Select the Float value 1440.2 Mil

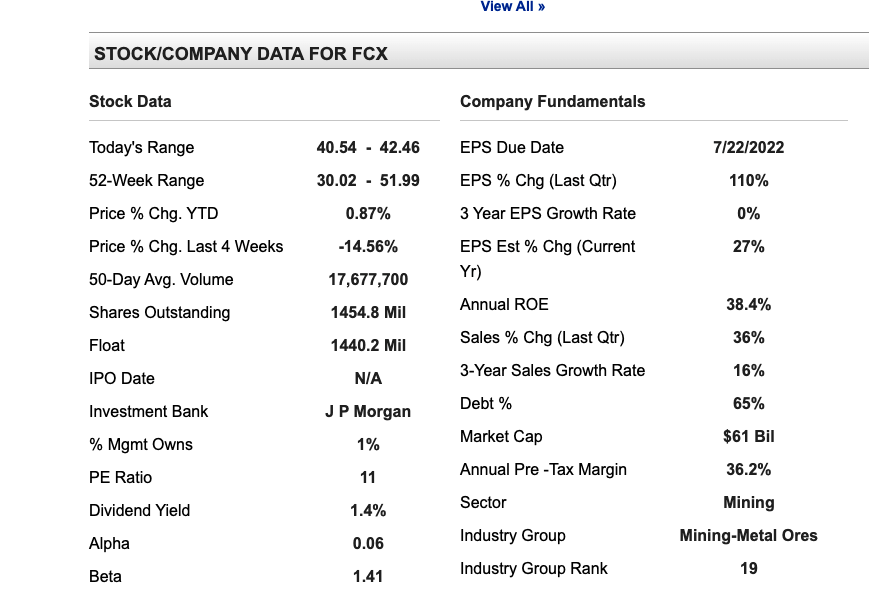pyautogui.click(x=368, y=346)
